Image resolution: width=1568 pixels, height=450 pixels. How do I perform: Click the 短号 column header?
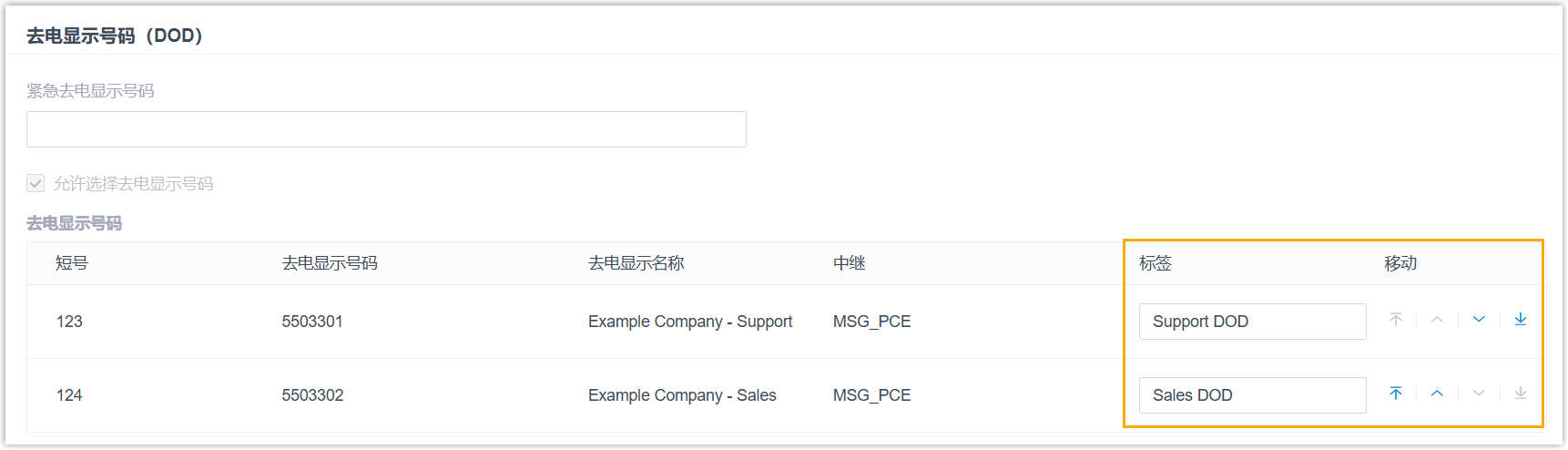coord(72,263)
